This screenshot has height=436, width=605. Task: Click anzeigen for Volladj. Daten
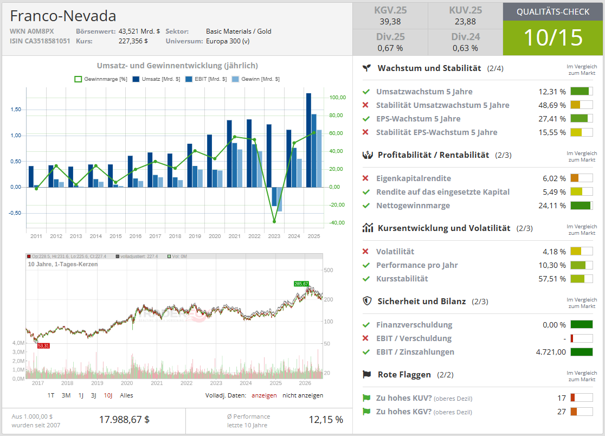tap(264, 395)
